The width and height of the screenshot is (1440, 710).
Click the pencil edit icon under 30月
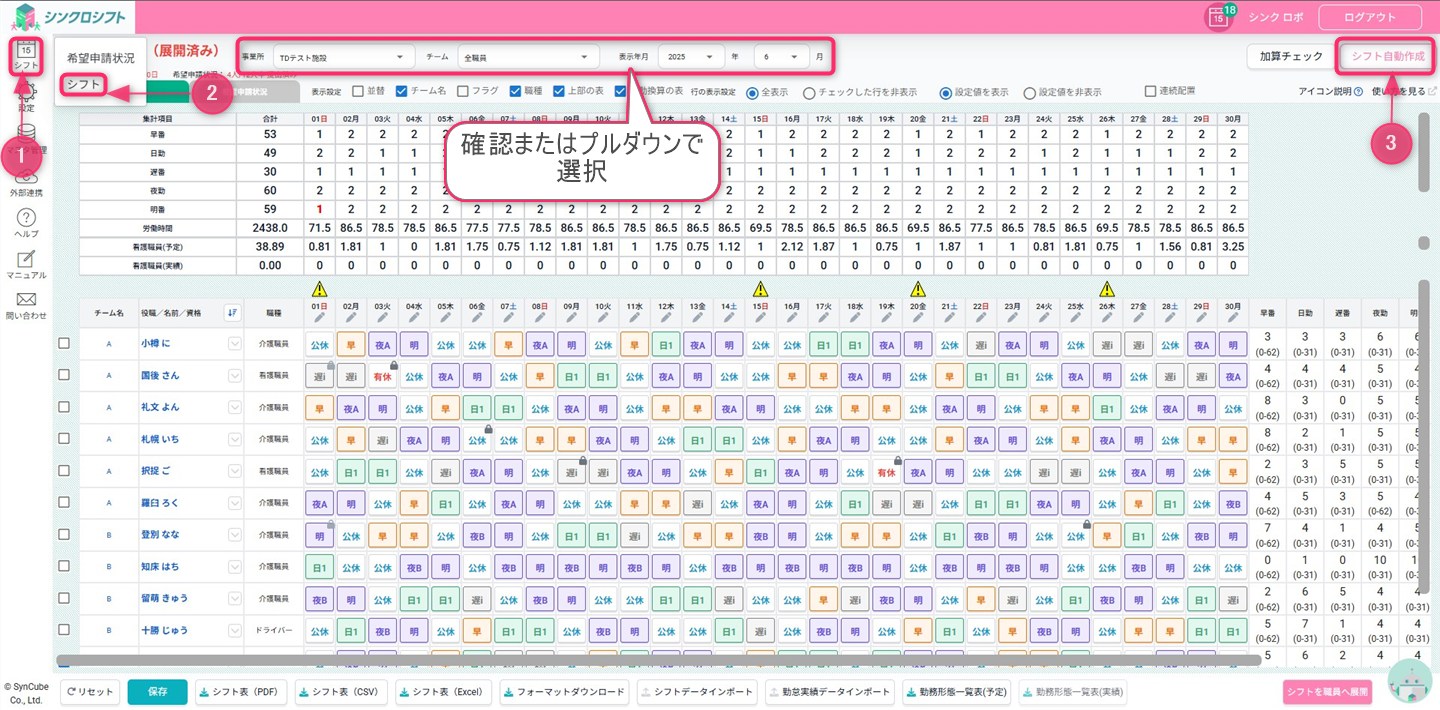coord(1232,318)
